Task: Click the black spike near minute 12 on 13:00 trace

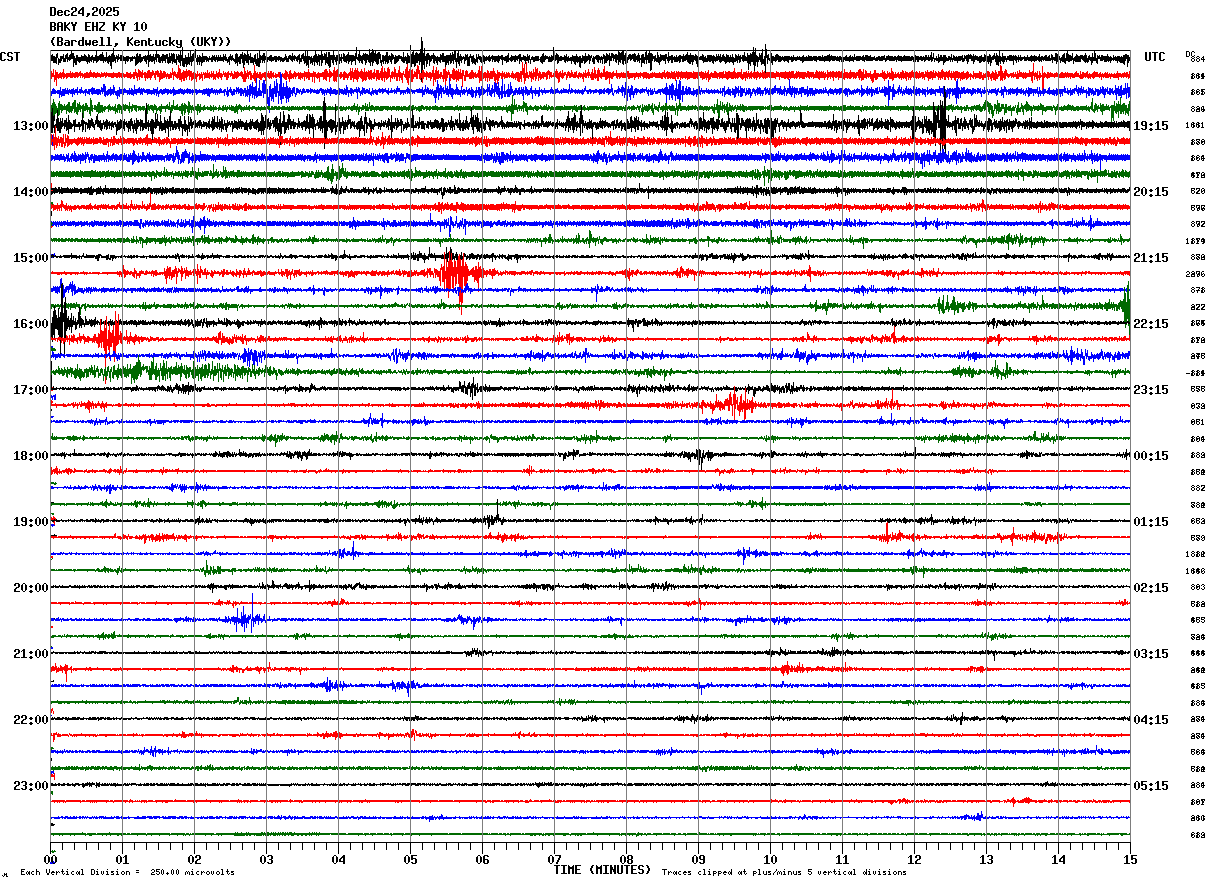Action: coord(940,122)
